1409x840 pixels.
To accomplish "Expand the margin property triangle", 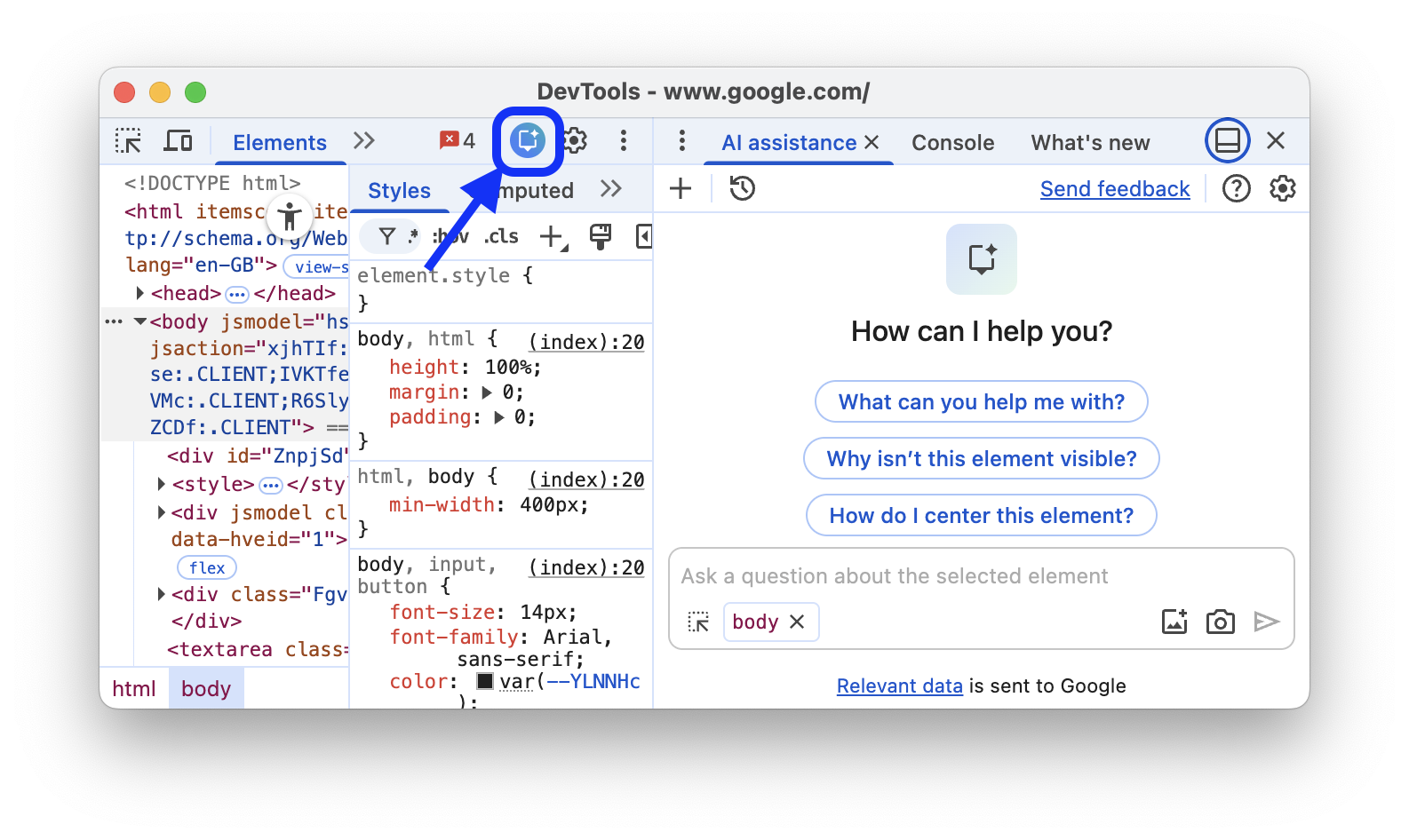I will coord(487,392).
